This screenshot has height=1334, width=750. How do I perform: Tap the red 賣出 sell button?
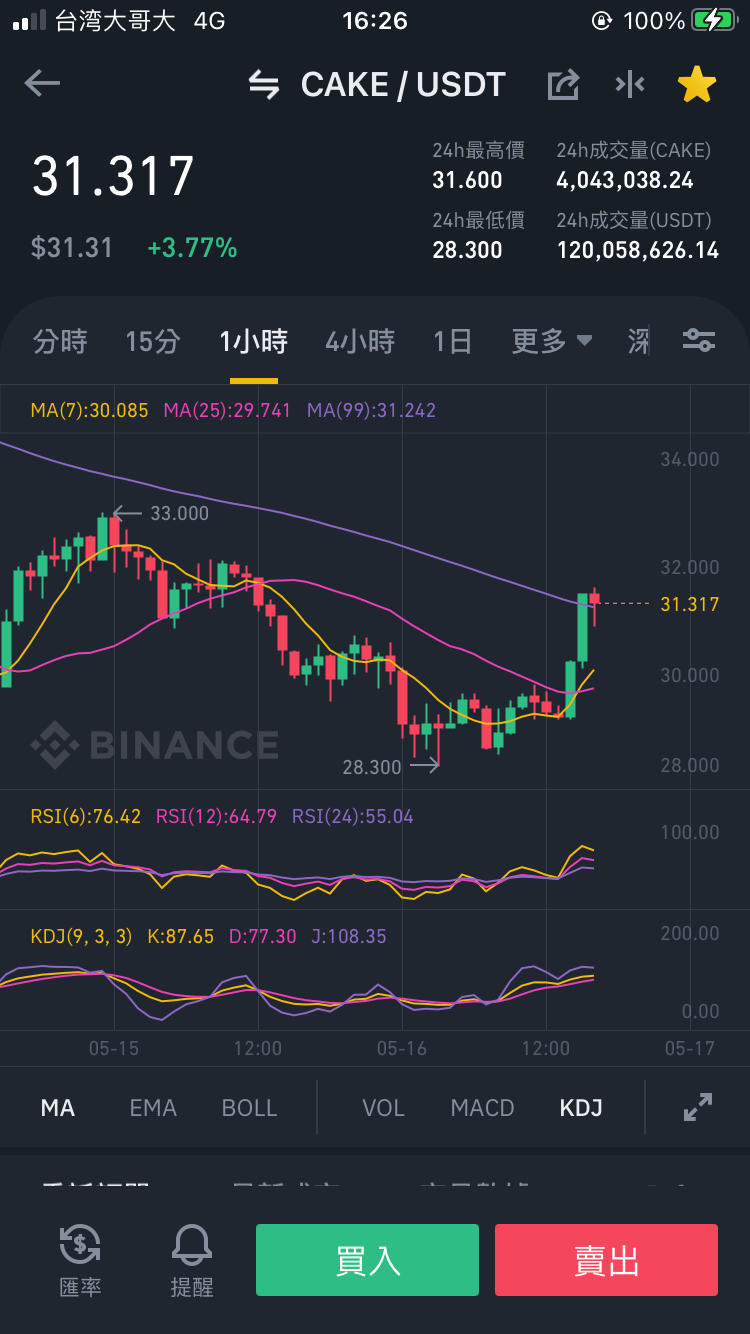coord(606,1260)
